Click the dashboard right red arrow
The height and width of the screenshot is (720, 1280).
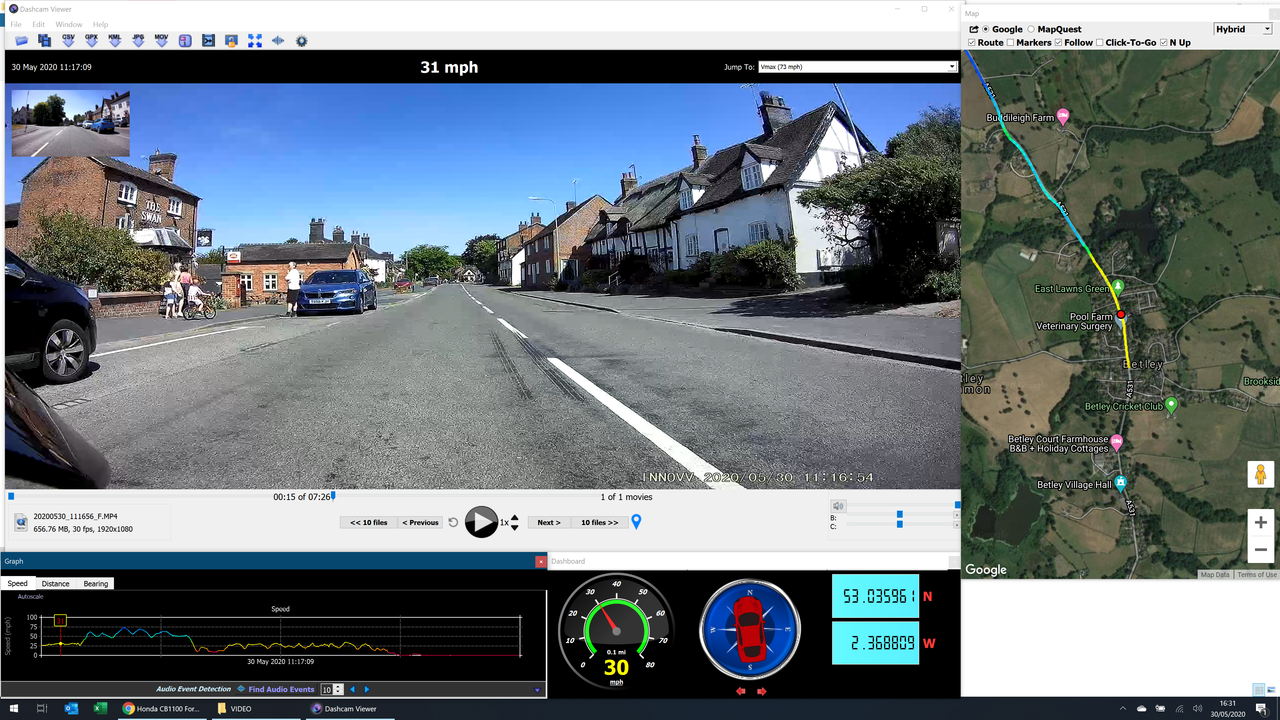(x=761, y=691)
